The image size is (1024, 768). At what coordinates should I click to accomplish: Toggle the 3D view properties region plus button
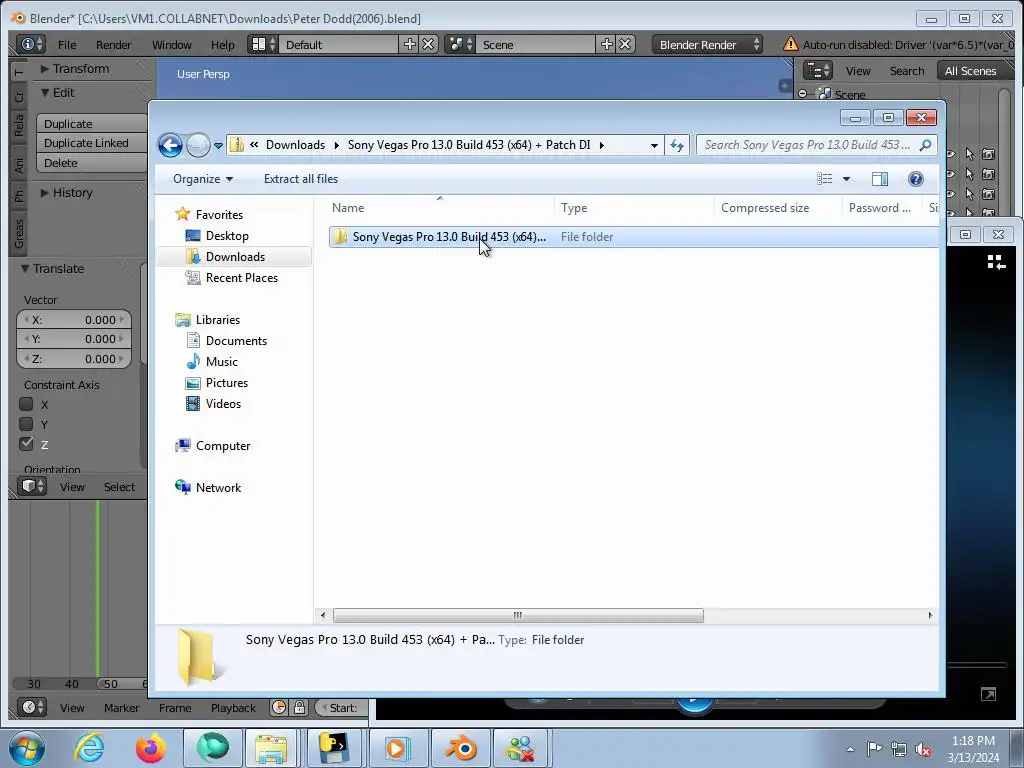[x=784, y=86]
